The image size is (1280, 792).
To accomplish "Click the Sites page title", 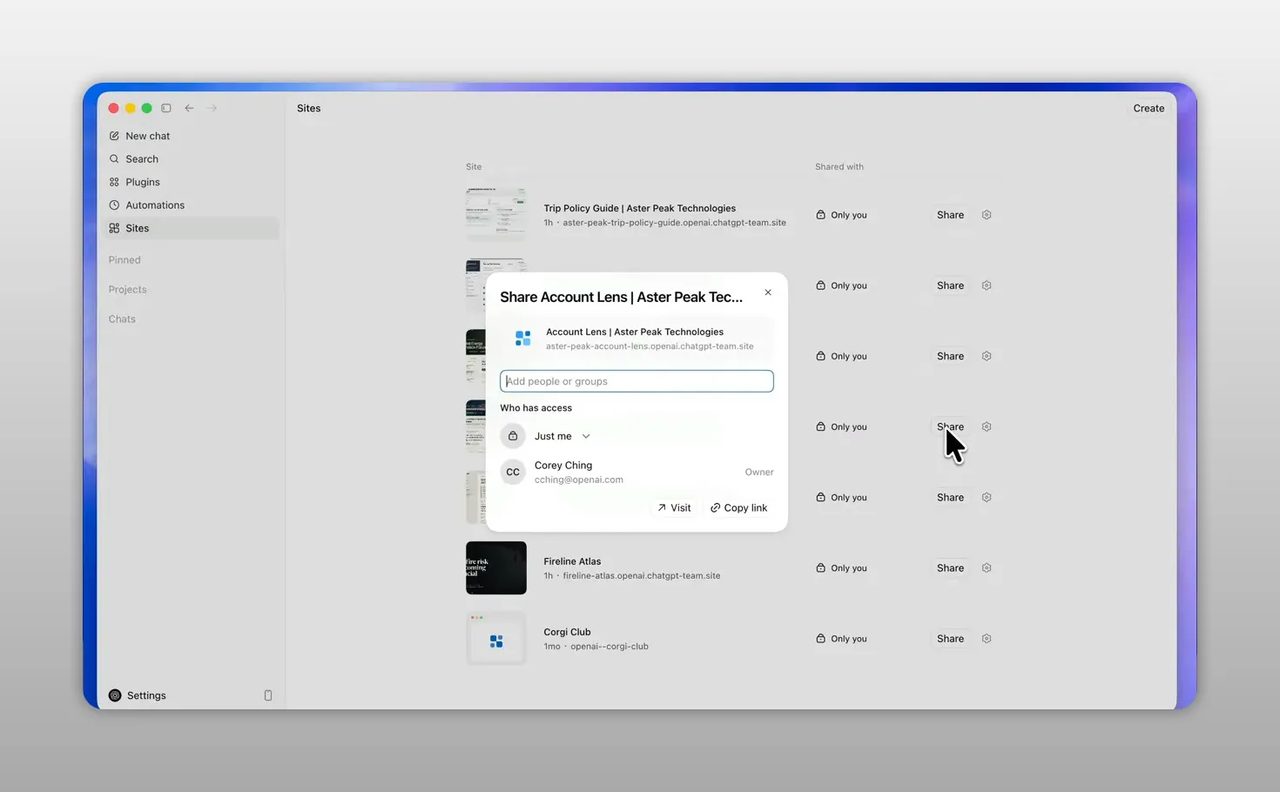I will click(309, 108).
